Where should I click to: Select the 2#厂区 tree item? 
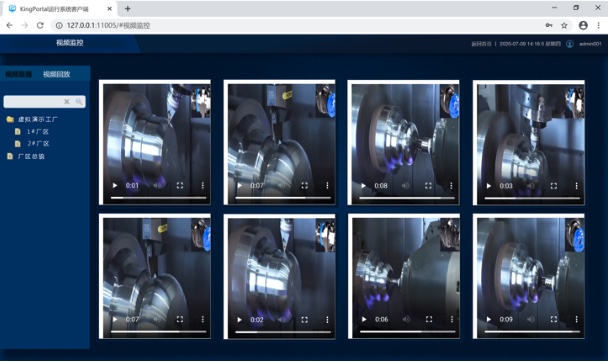[x=38, y=143]
